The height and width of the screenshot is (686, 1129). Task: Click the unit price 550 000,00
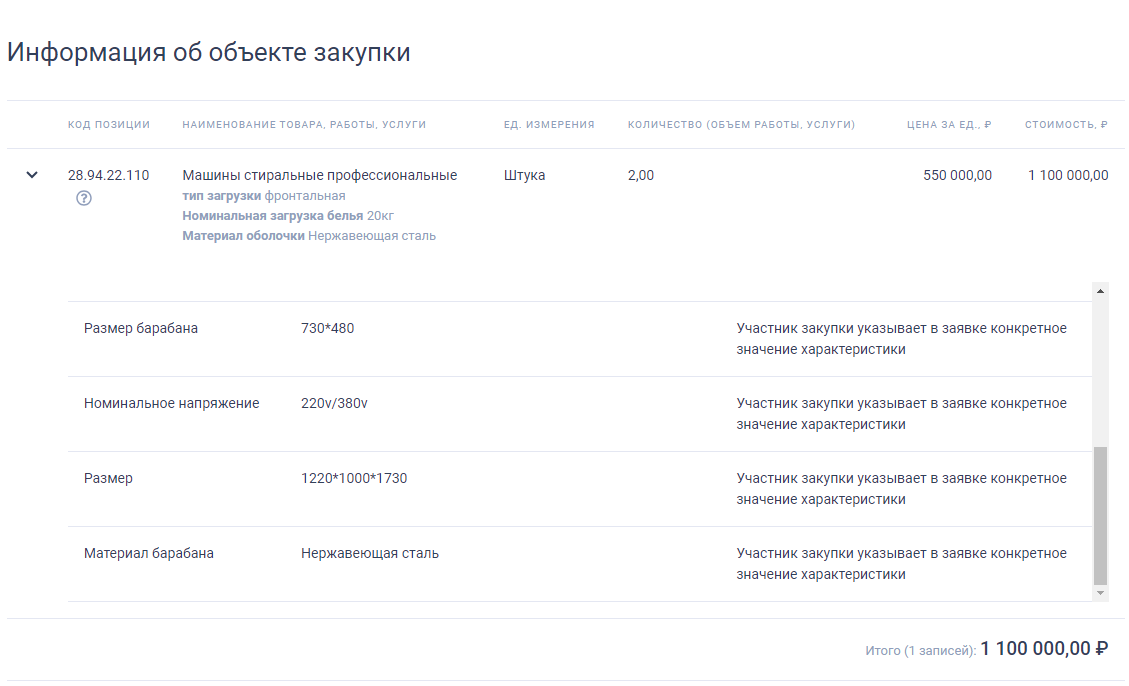pyautogui.click(x=957, y=175)
